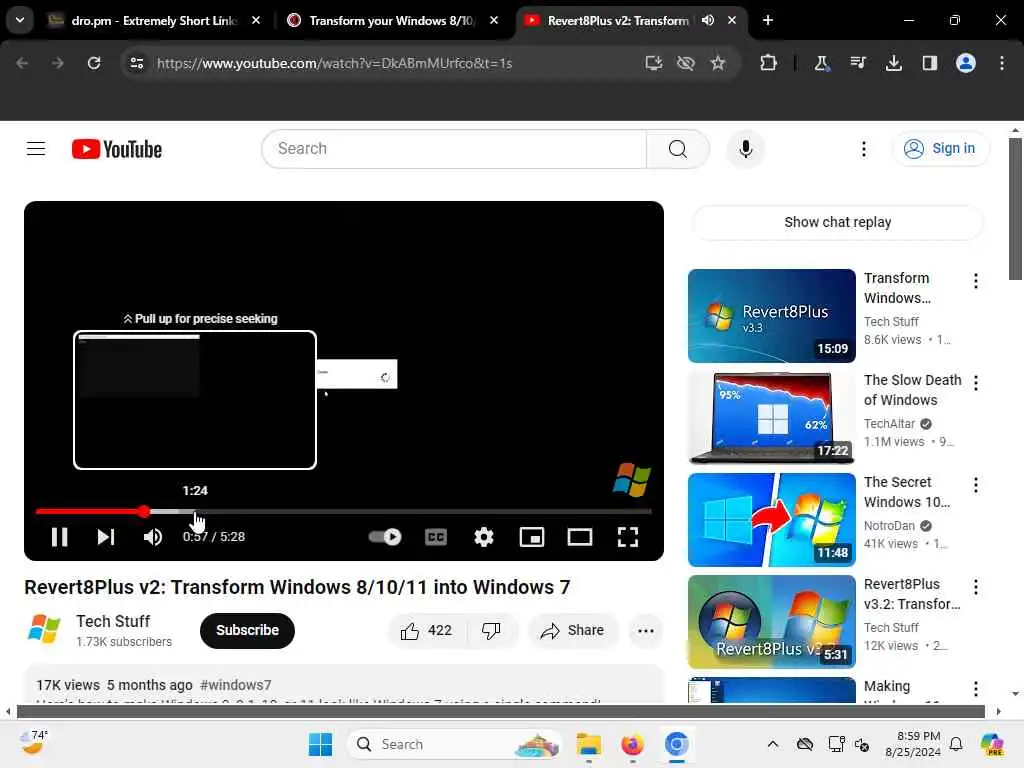Open the Windows Start menu
The width and height of the screenshot is (1024, 768).
320,744
